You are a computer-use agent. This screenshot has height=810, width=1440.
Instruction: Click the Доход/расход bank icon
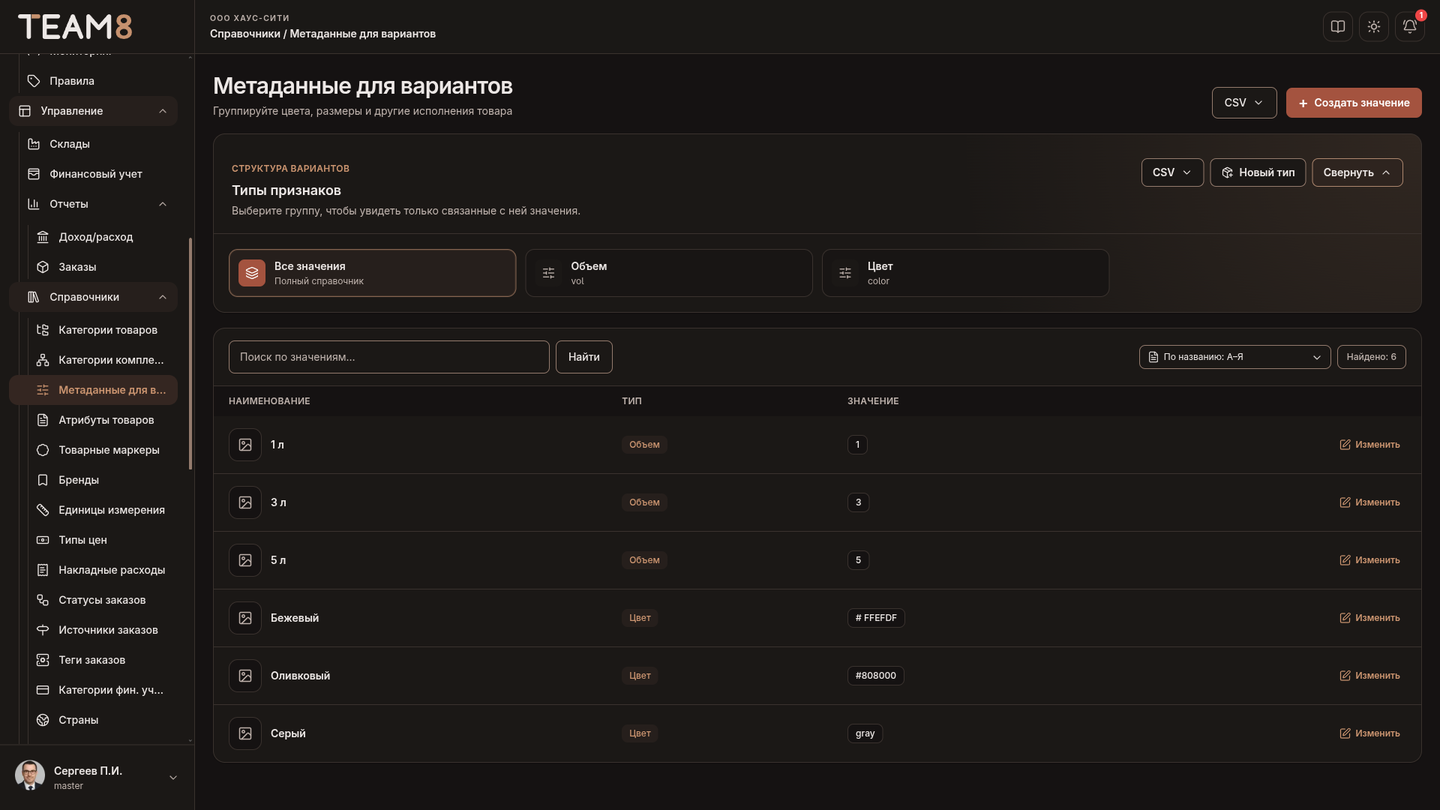pos(43,237)
